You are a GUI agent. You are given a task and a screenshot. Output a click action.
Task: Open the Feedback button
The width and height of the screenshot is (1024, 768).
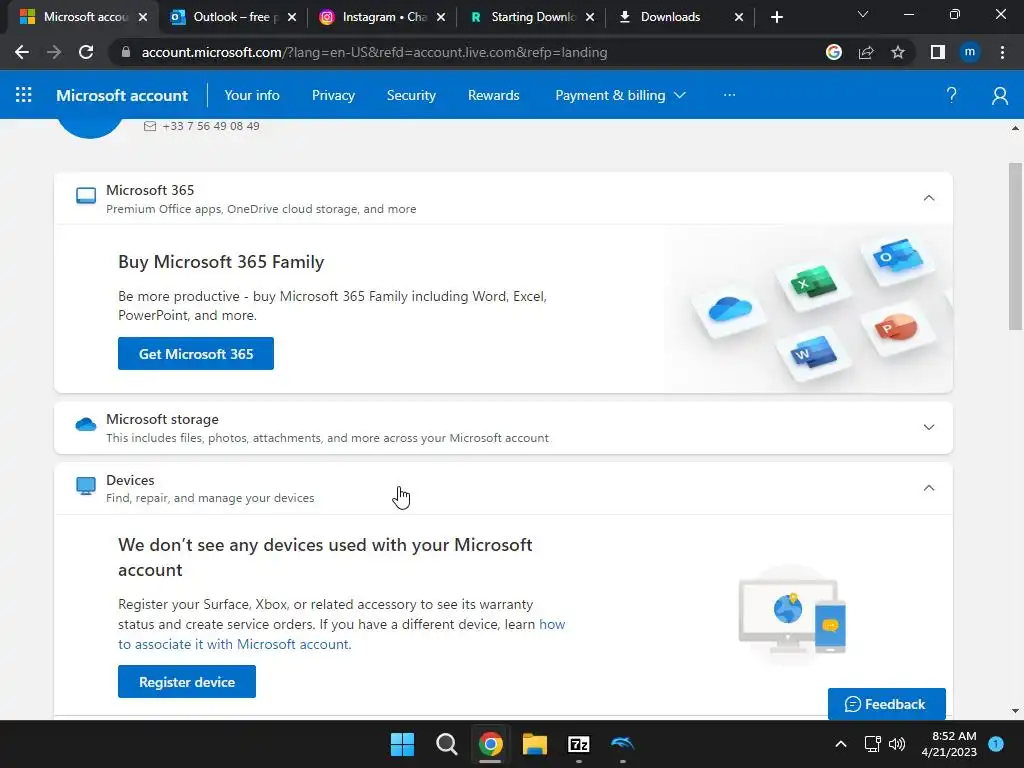coord(886,704)
